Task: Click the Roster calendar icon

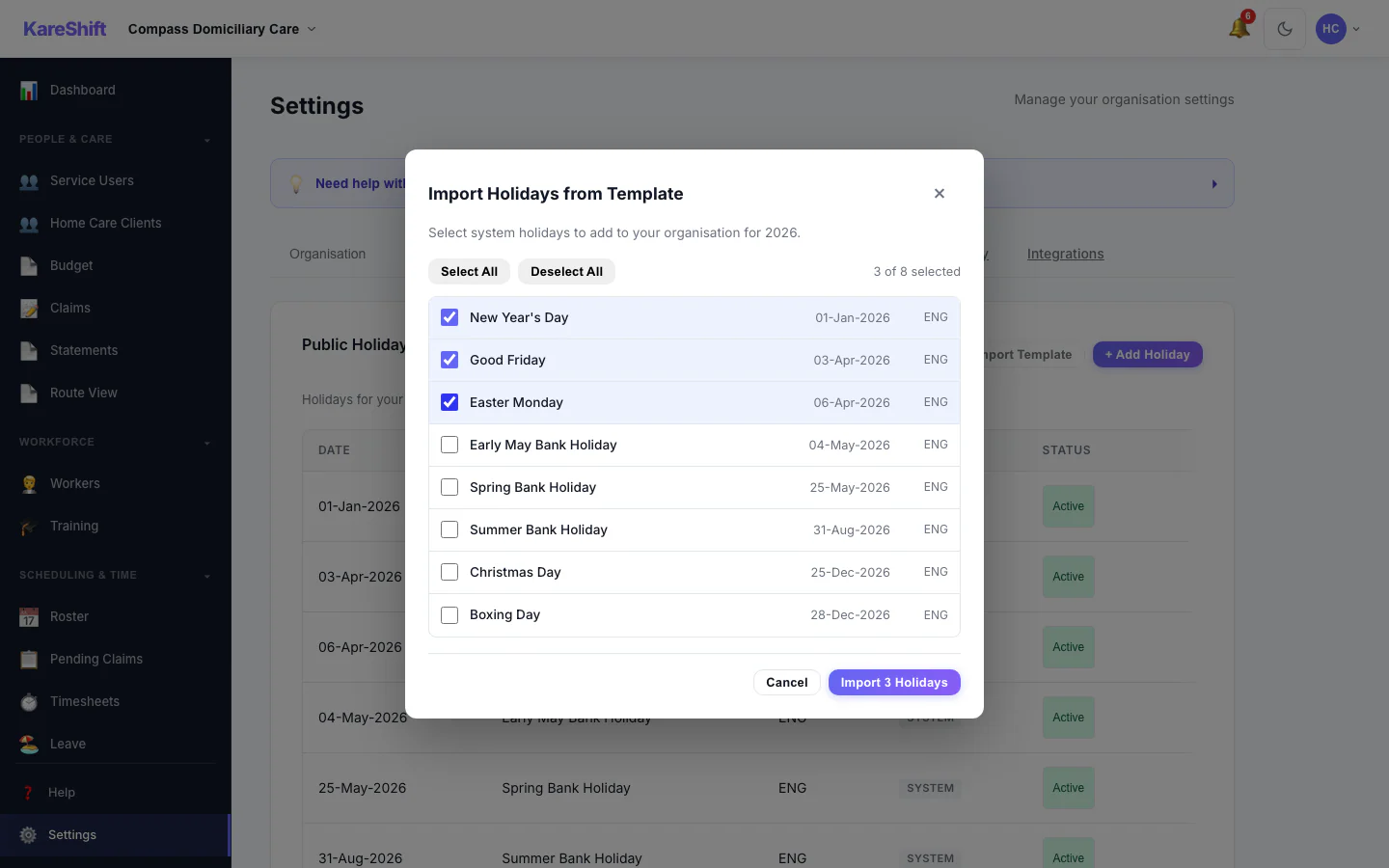Action: pos(29,617)
